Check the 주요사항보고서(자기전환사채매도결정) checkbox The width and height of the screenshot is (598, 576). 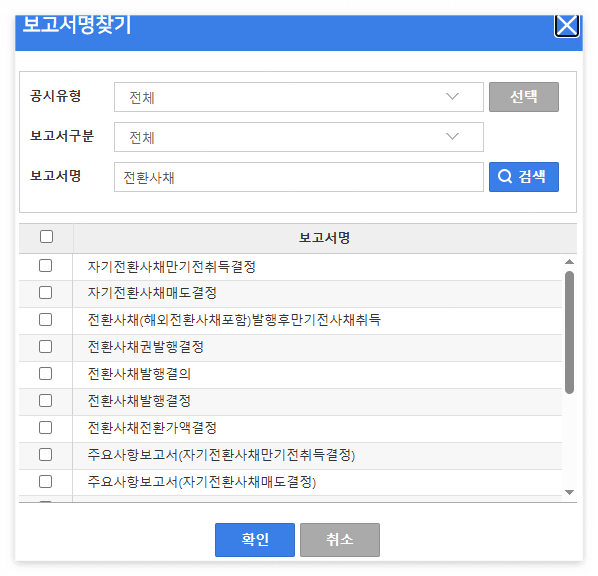pyautogui.click(x=45, y=482)
